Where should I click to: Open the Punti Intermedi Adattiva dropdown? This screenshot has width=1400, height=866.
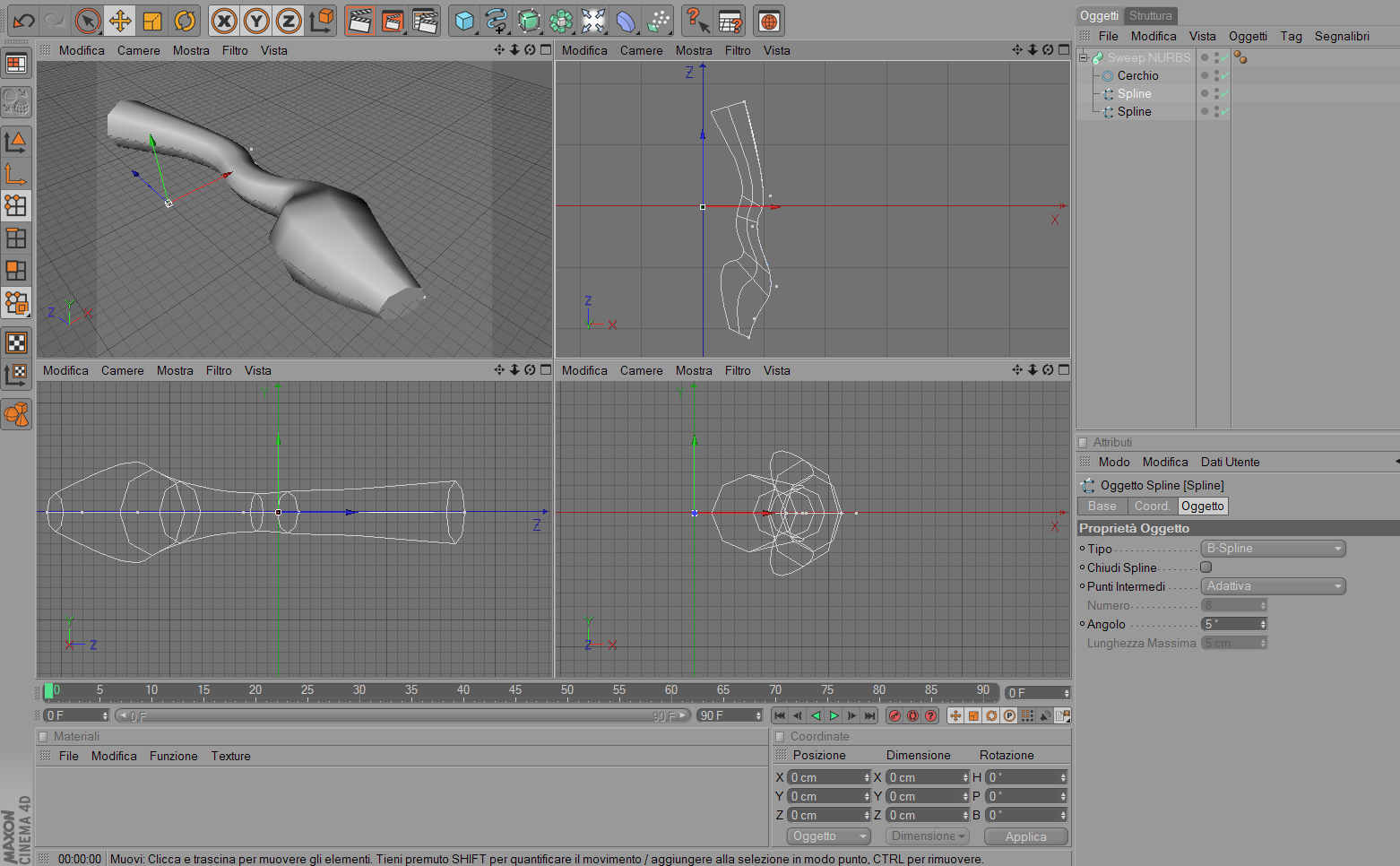1273,586
